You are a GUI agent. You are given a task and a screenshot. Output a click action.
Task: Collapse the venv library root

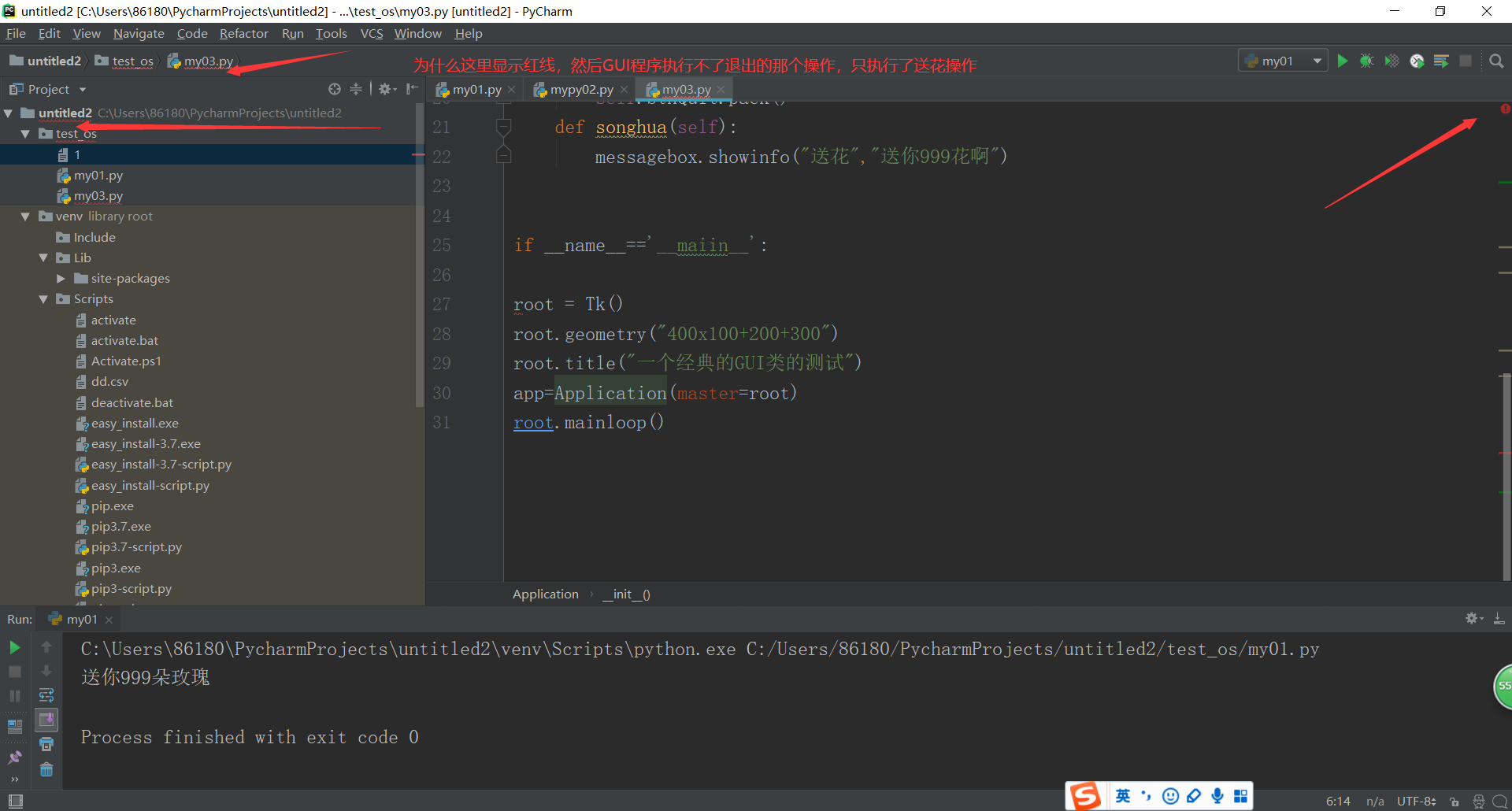pyautogui.click(x=26, y=217)
